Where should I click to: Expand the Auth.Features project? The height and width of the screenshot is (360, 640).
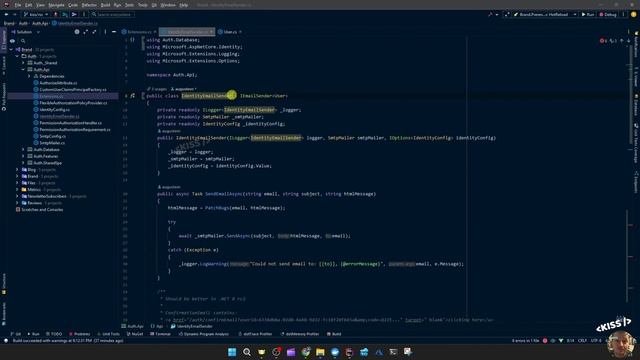[23, 156]
